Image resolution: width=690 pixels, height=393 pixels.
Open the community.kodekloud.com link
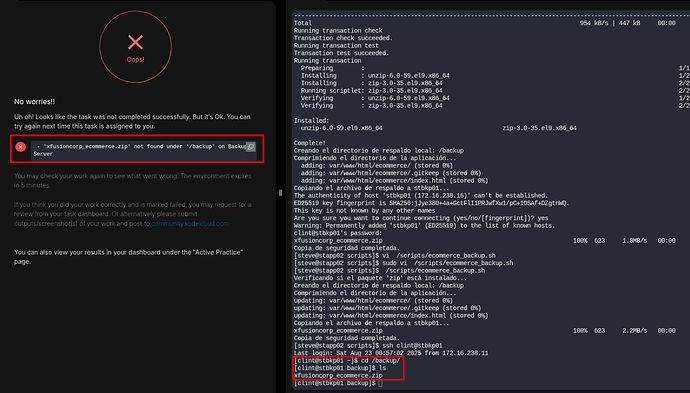[190, 224]
